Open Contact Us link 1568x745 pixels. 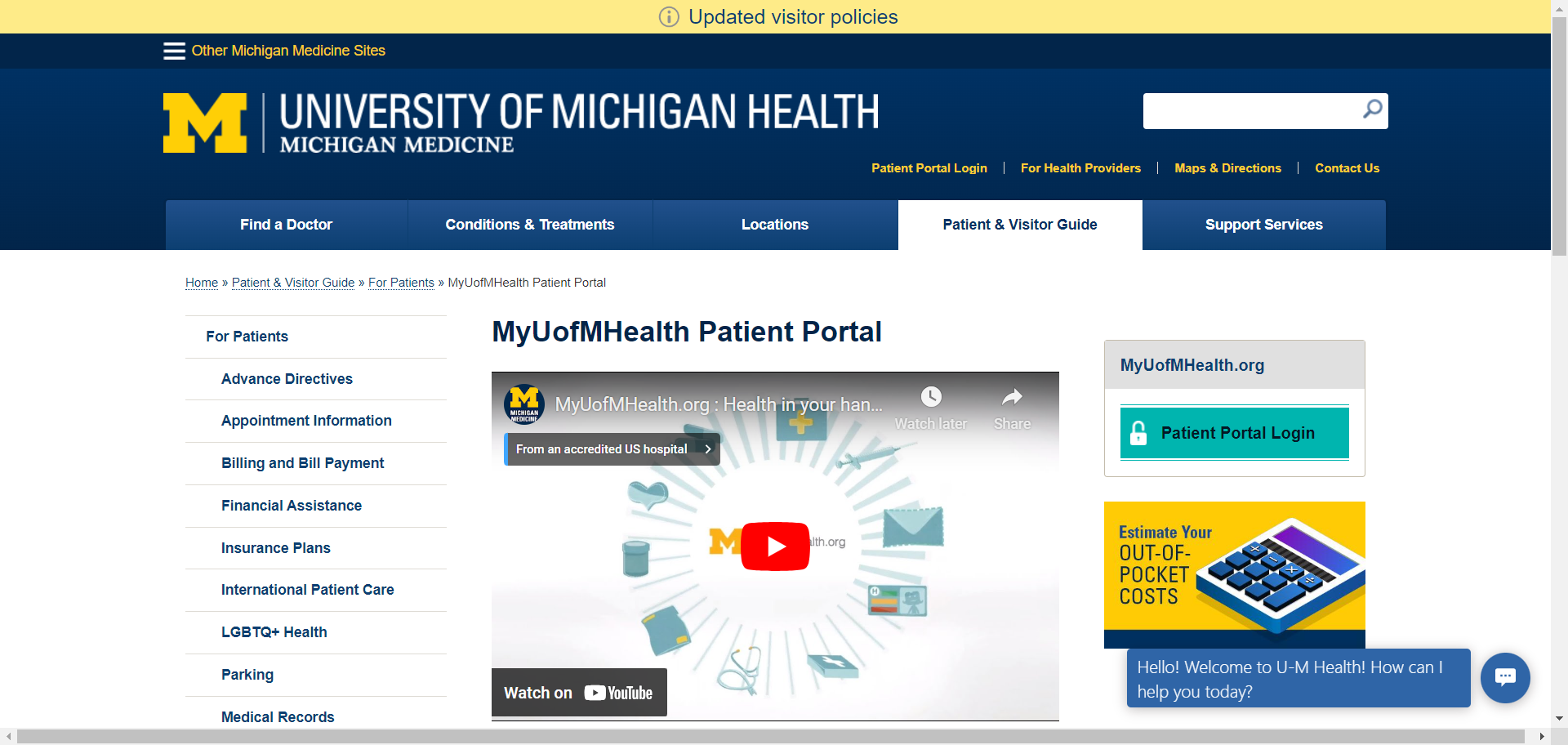tap(1347, 168)
